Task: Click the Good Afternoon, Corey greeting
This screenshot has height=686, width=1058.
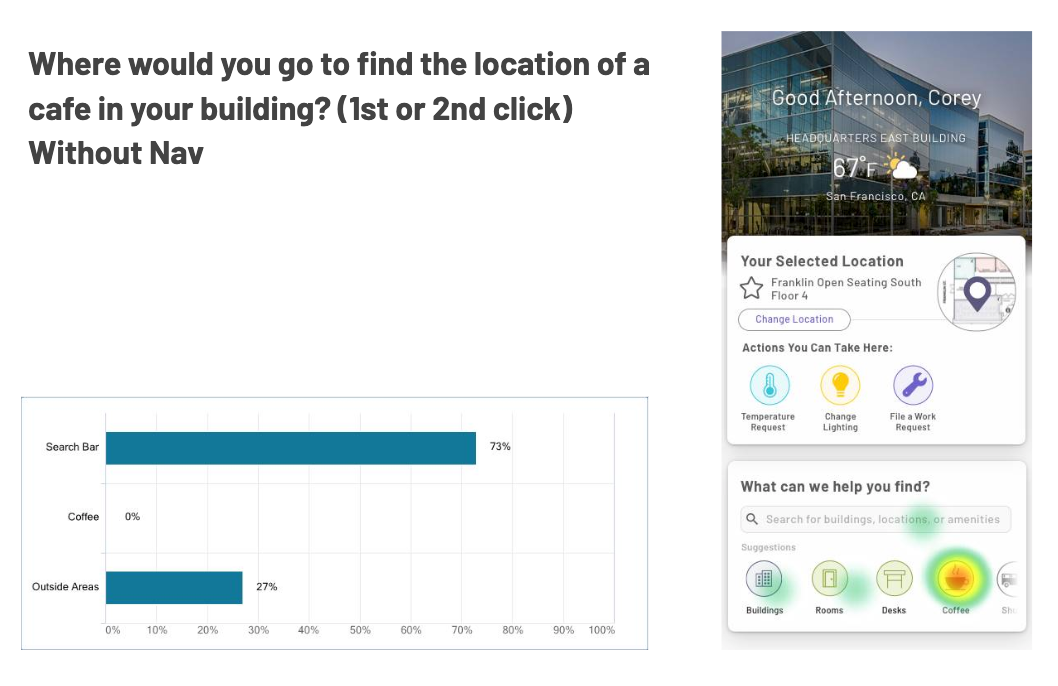Action: tap(876, 98)
